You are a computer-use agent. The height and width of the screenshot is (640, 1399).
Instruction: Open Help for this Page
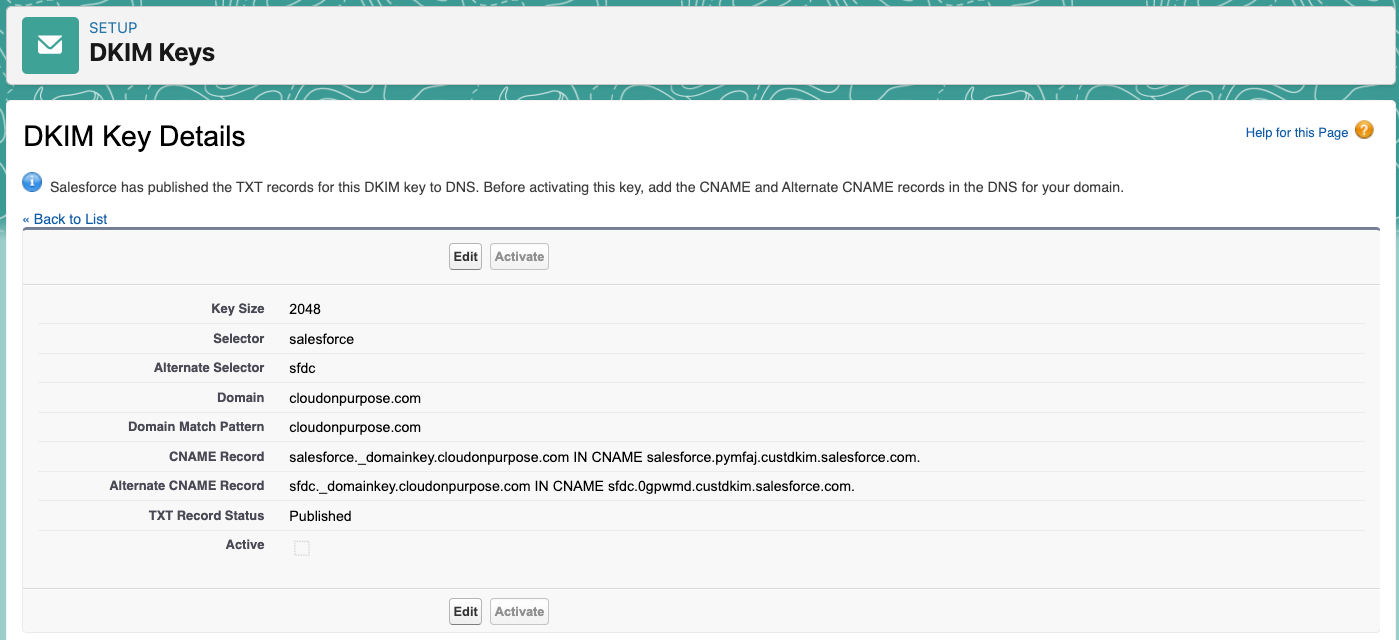point(1296,131)
